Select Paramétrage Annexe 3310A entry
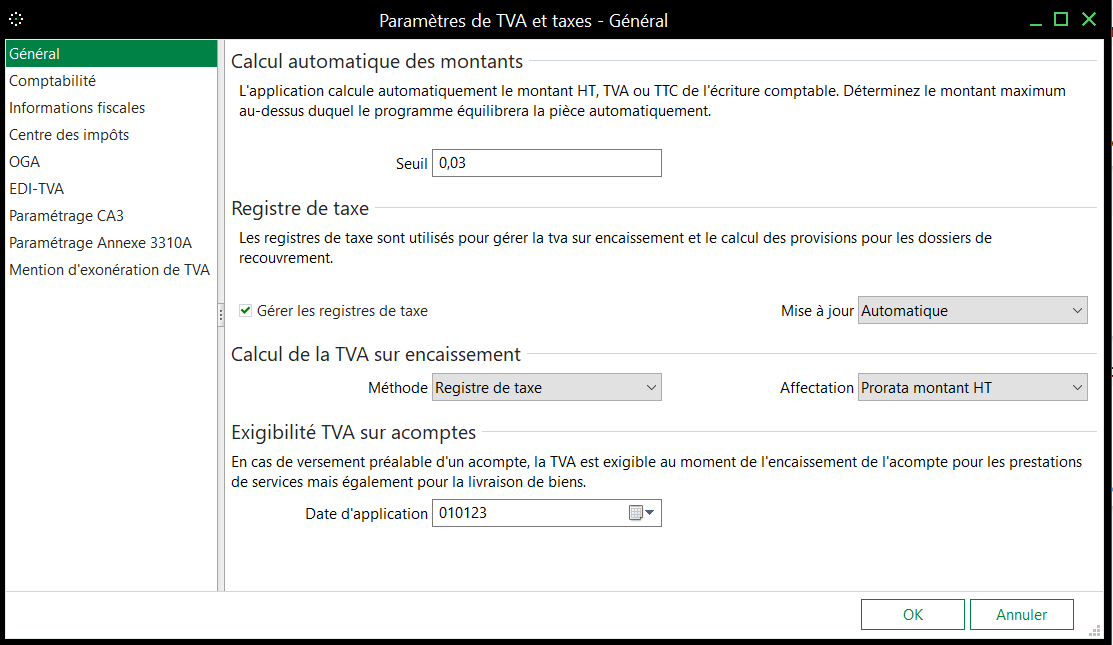Viewport: 1113px width, 645px height. (100, 243)
